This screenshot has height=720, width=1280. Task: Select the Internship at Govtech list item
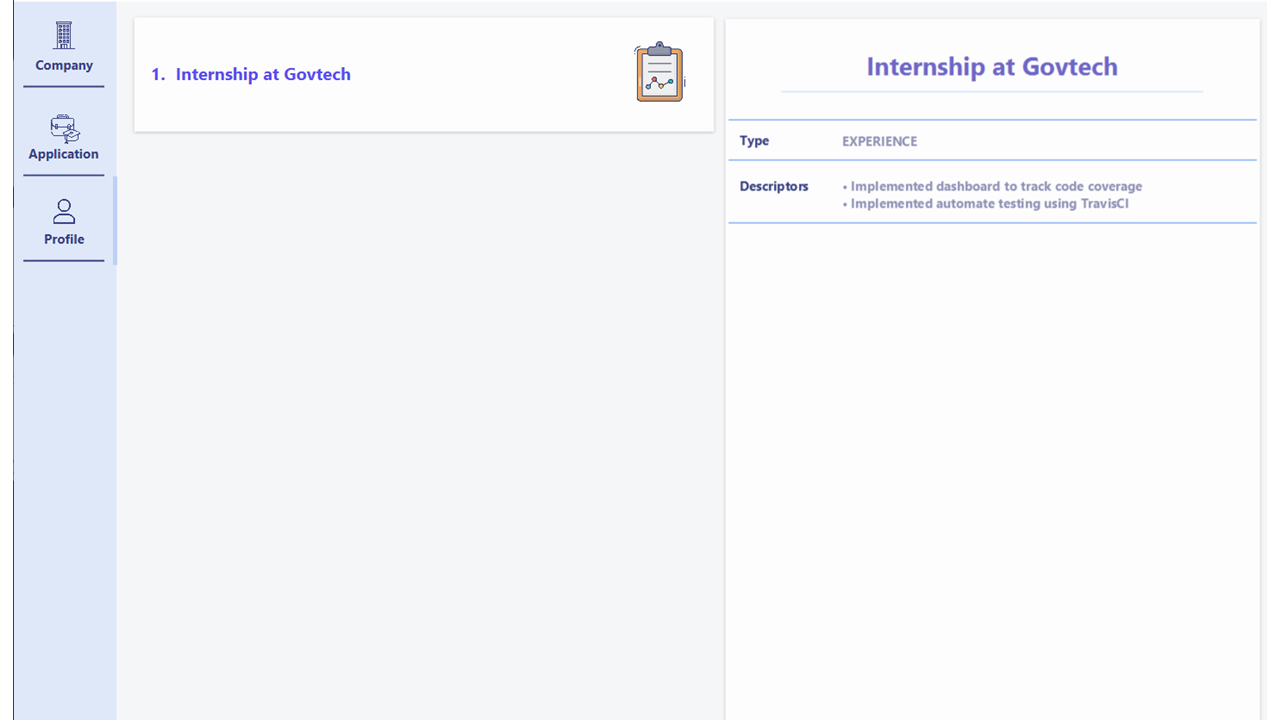click(x=424, y=74)
